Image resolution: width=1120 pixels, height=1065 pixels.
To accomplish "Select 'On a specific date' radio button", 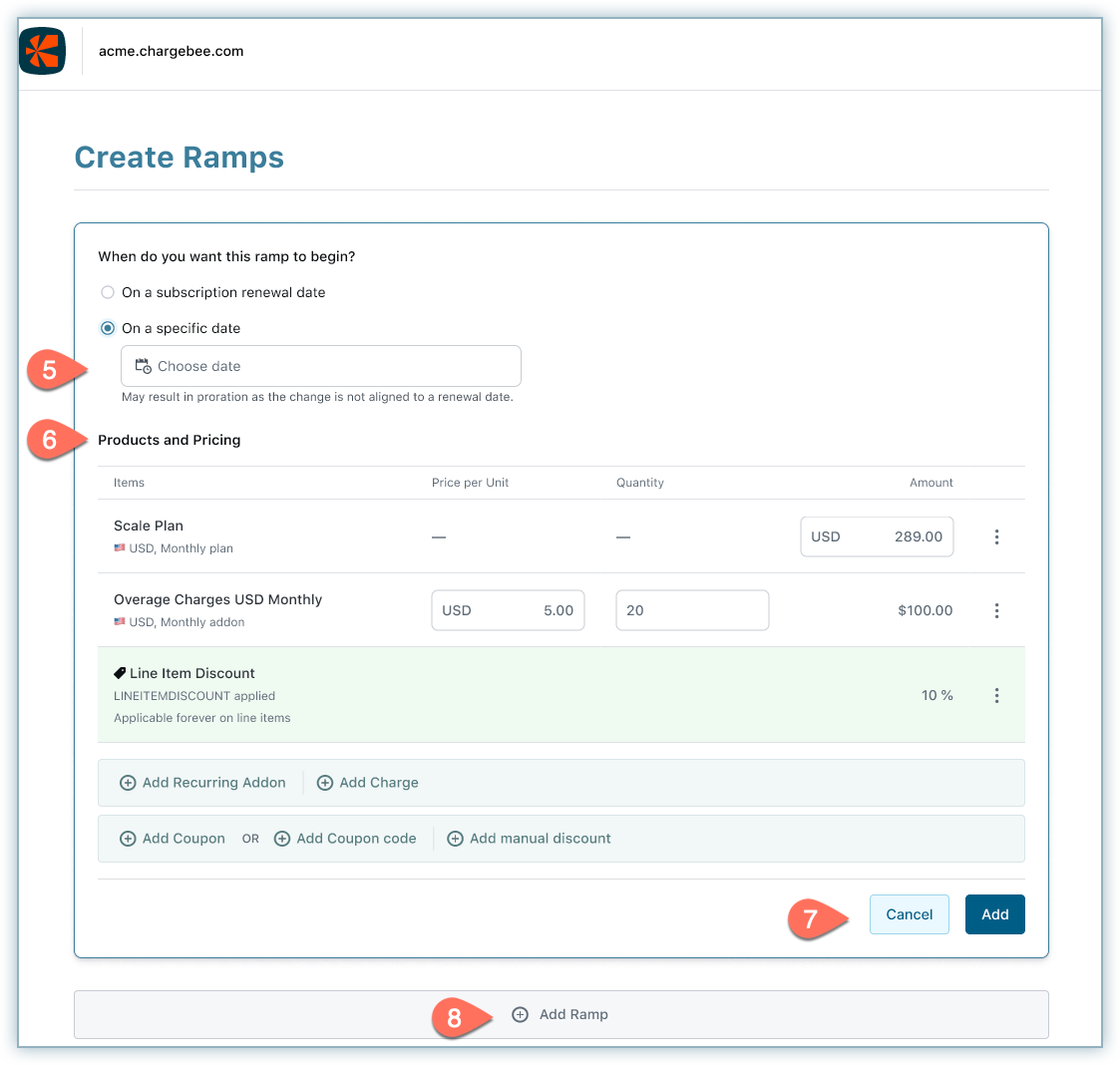I will (x=108, y=328).
